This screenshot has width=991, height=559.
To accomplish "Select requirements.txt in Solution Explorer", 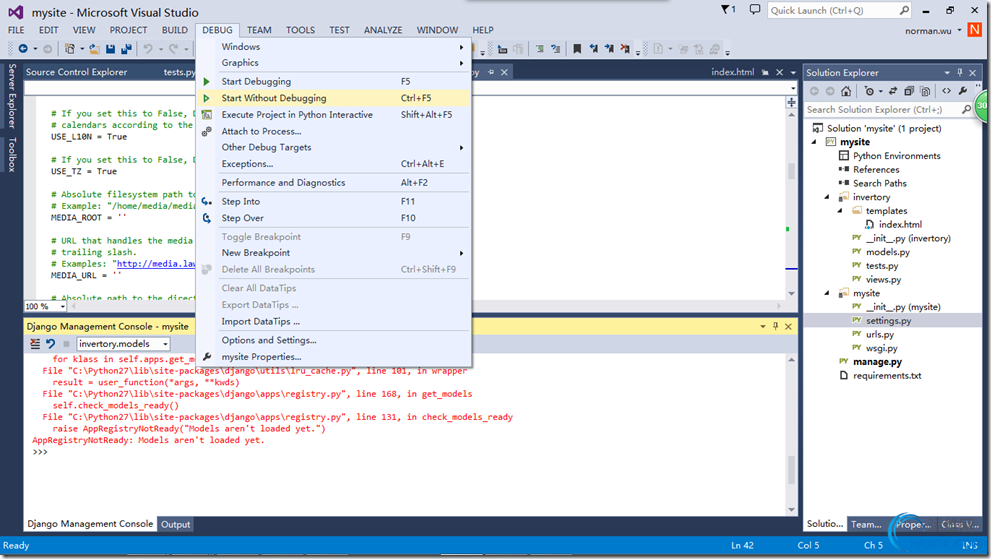I will click(887, 376).
